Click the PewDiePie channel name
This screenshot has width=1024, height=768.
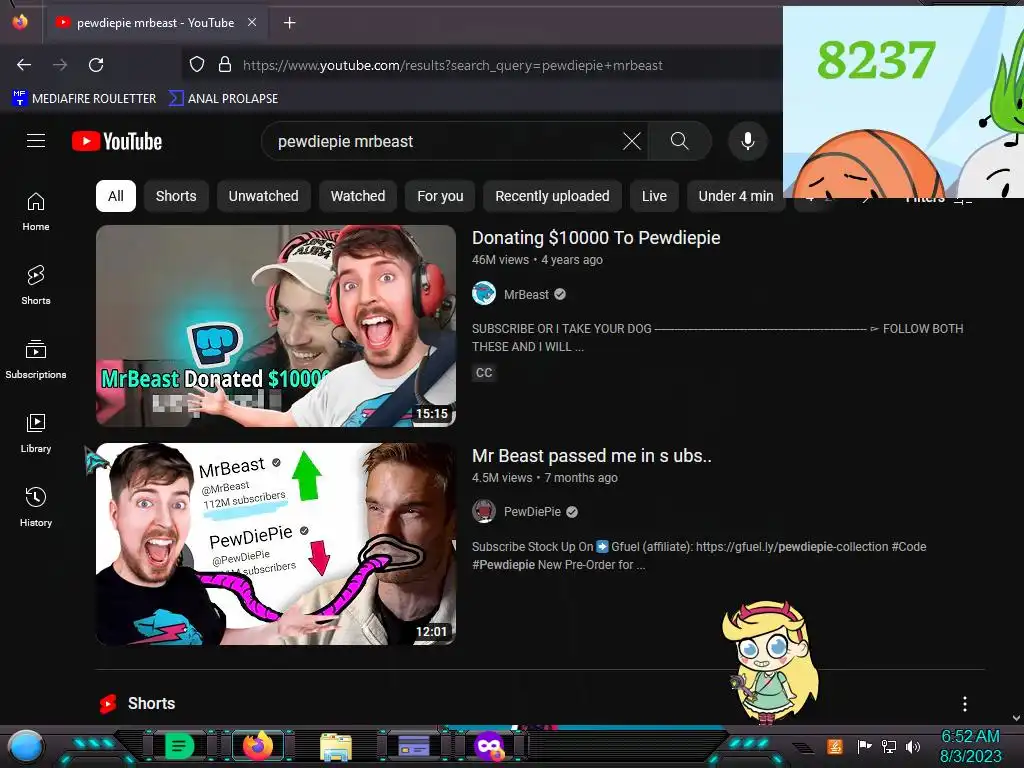click(532, 512)
